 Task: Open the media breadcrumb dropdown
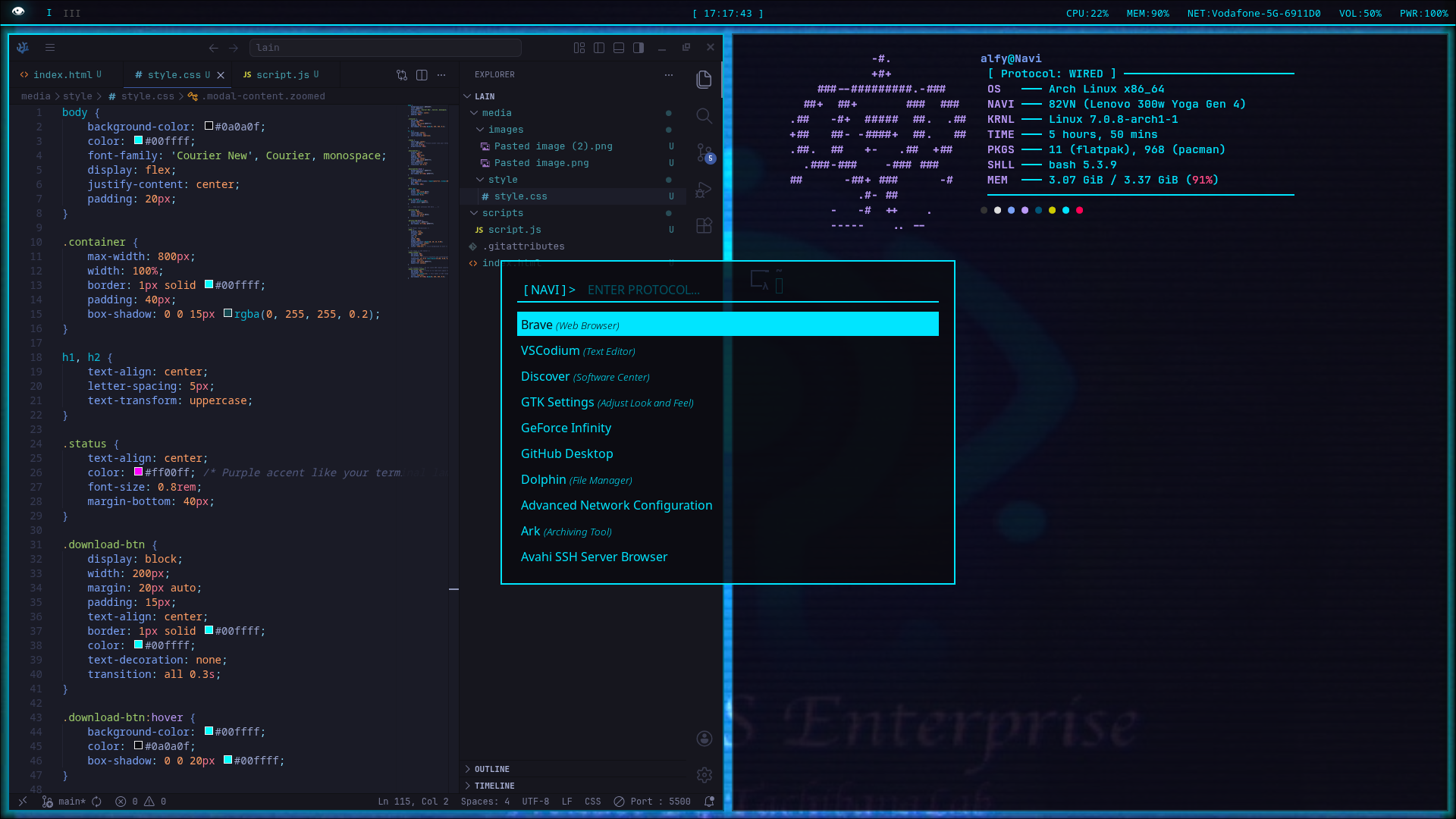coord(36,96)
